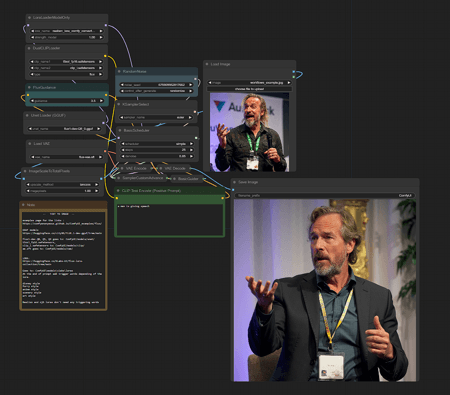
Task: Open the control_after_generate combo in RandomNoise
Action: click(156, 91)
